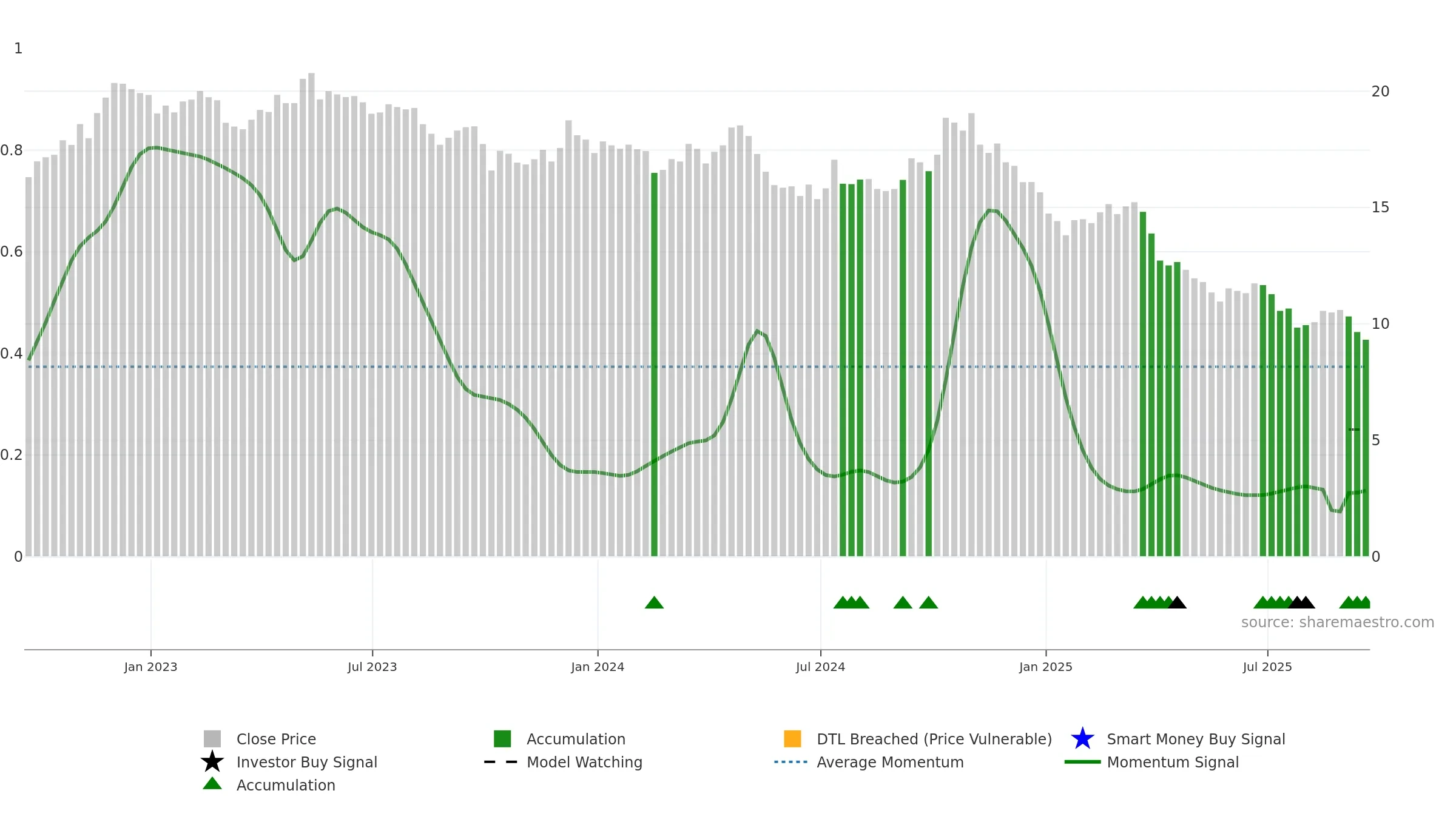Click the Jan 2023 x-axis label
This screenshot has width=1456, height=819.
[150, 667]
